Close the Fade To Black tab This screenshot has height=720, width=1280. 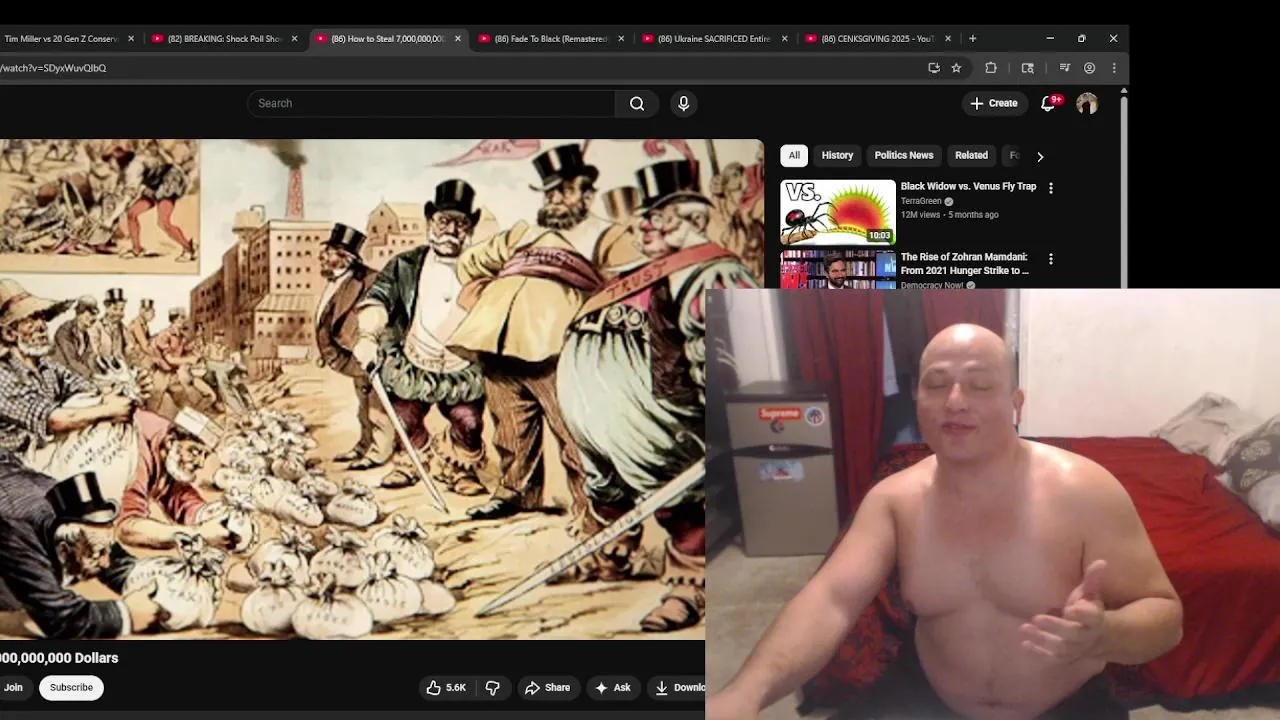pos(621,39)
